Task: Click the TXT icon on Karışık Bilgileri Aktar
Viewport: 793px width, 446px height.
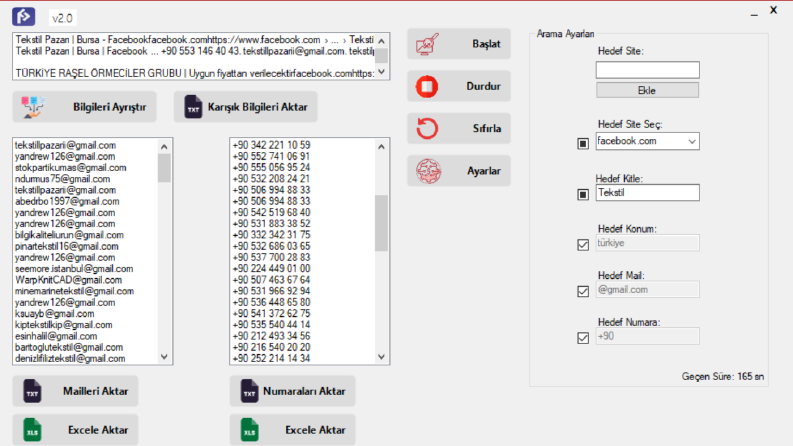Action: (x=193, y=107)
